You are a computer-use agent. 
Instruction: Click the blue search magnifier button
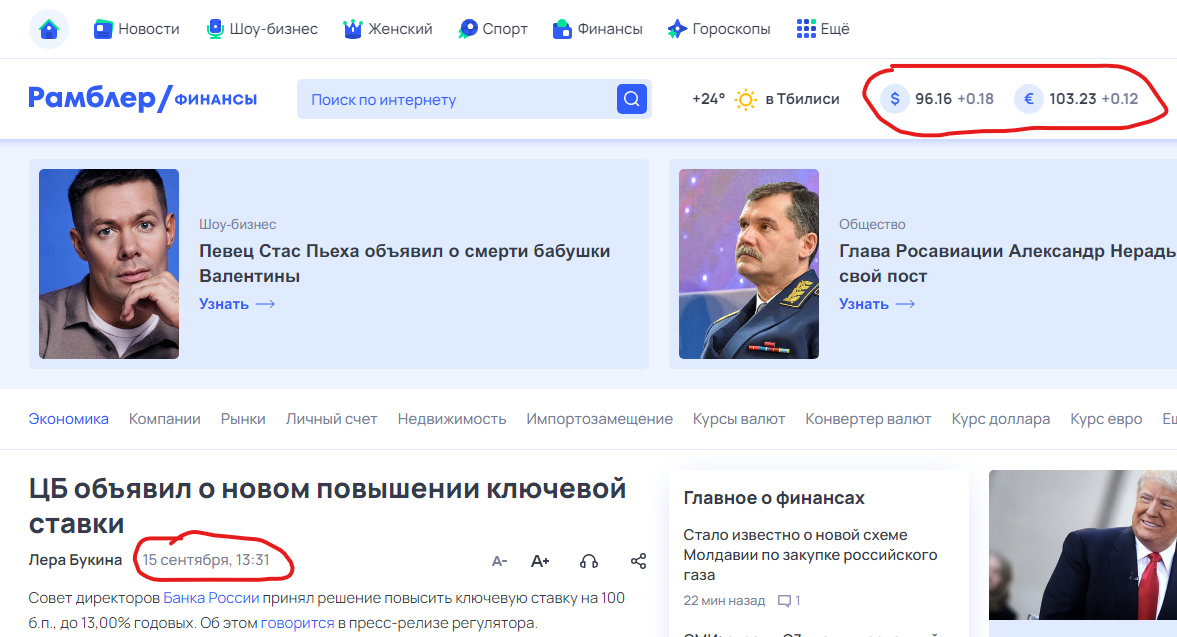[632, 99]
